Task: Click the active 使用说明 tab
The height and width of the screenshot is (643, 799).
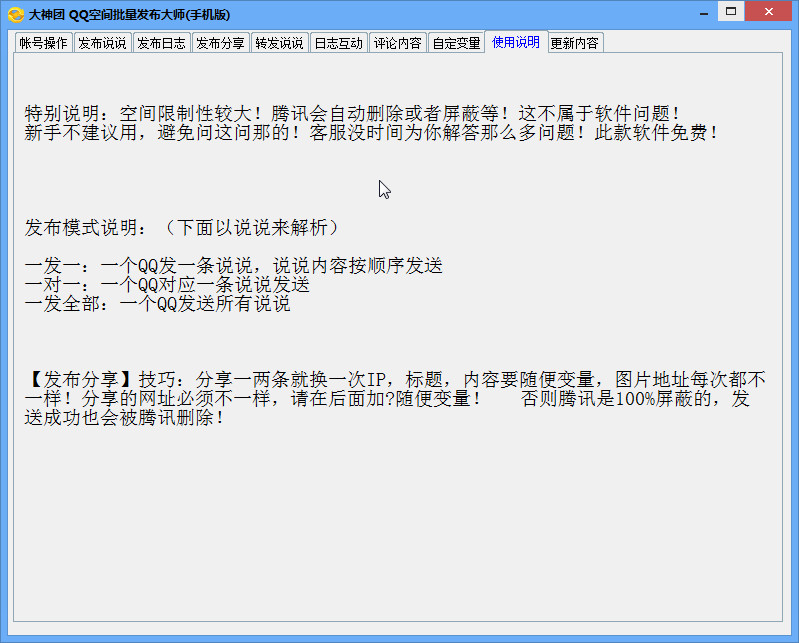Action: click(516, 42)
